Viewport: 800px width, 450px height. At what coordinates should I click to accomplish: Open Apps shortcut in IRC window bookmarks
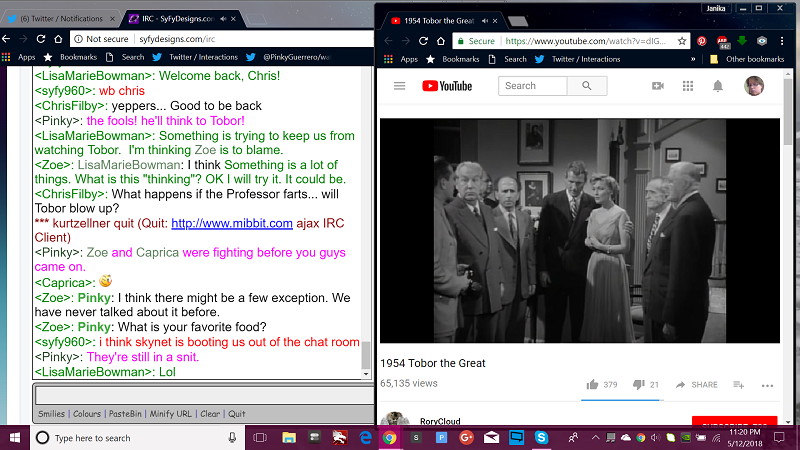pos(19,57)
